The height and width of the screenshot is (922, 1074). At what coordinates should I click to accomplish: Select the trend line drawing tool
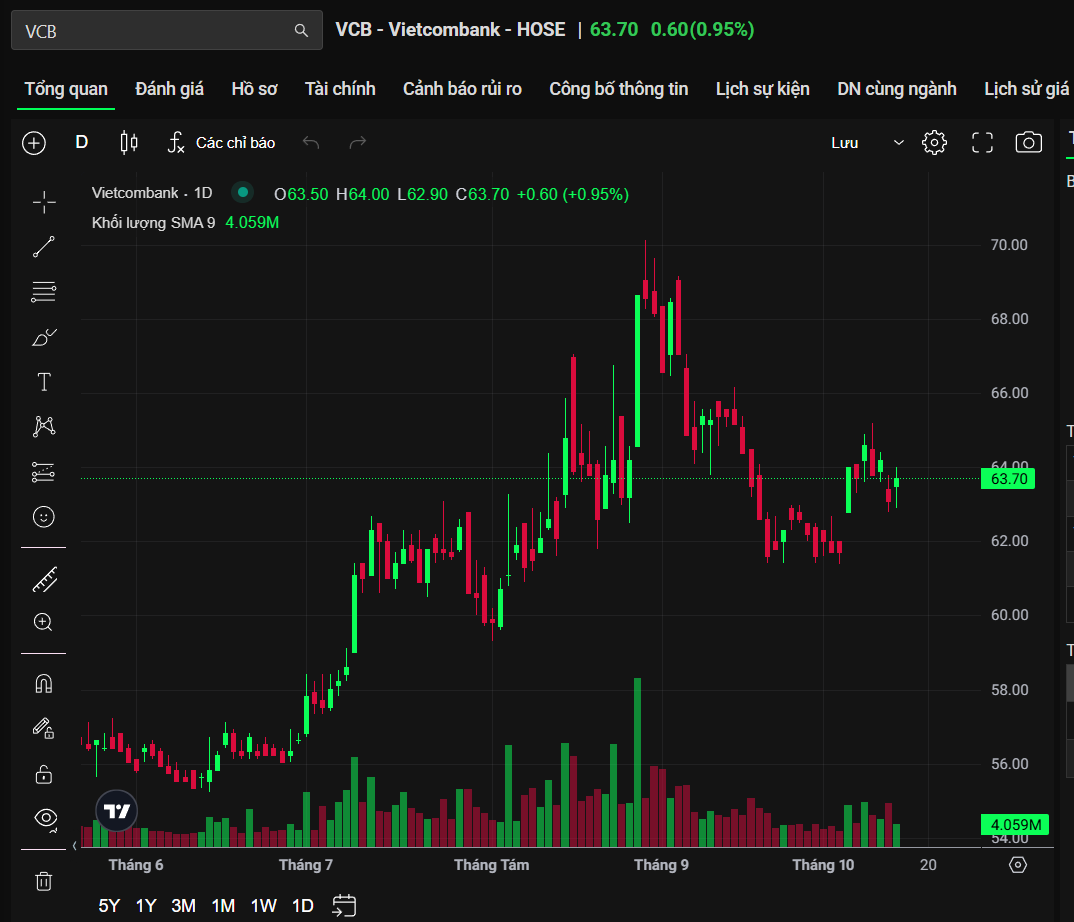point(44,247)
